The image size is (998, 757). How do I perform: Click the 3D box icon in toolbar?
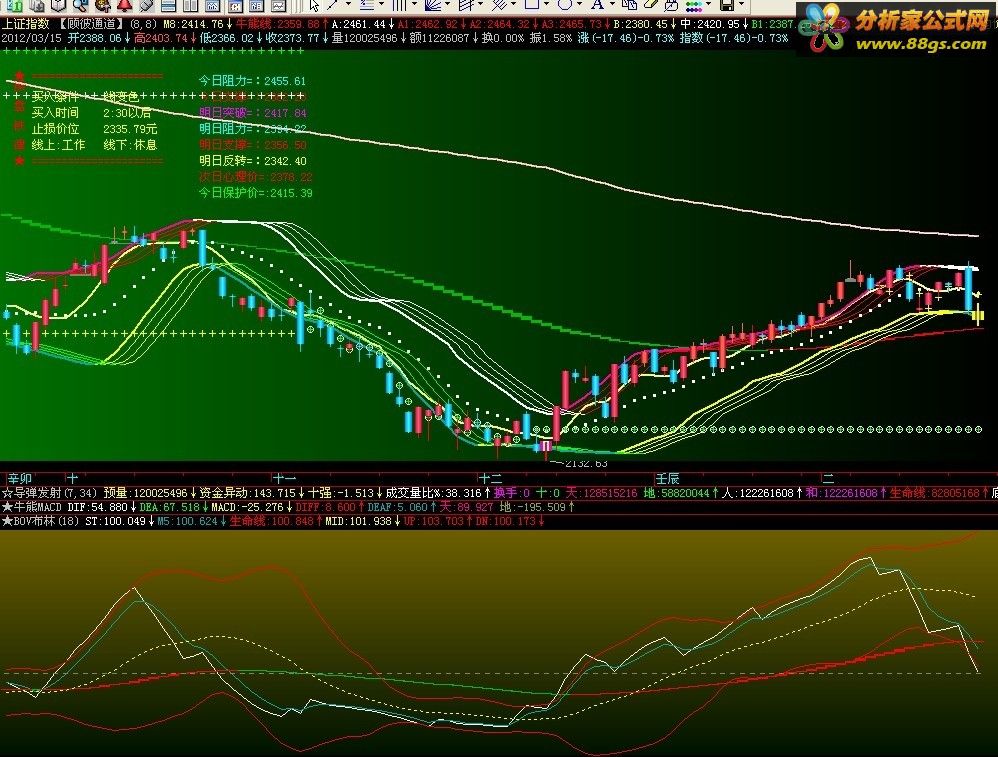pyautogui.click(x=58, y=6)
